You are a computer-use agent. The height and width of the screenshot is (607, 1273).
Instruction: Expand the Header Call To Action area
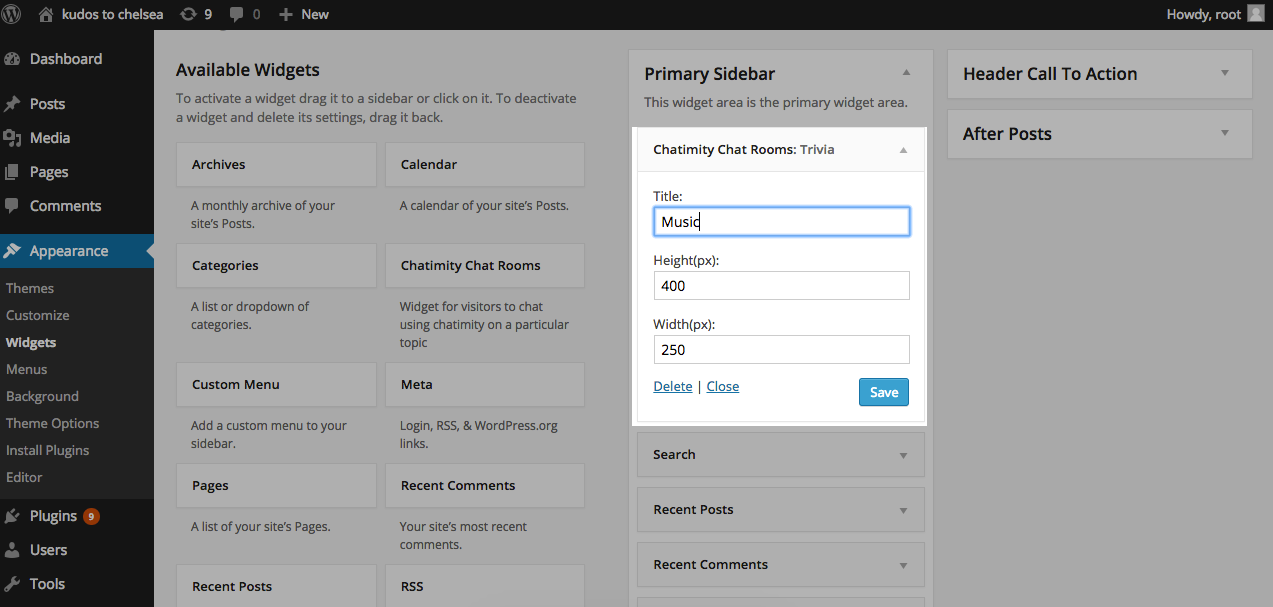pos(1225,74)
